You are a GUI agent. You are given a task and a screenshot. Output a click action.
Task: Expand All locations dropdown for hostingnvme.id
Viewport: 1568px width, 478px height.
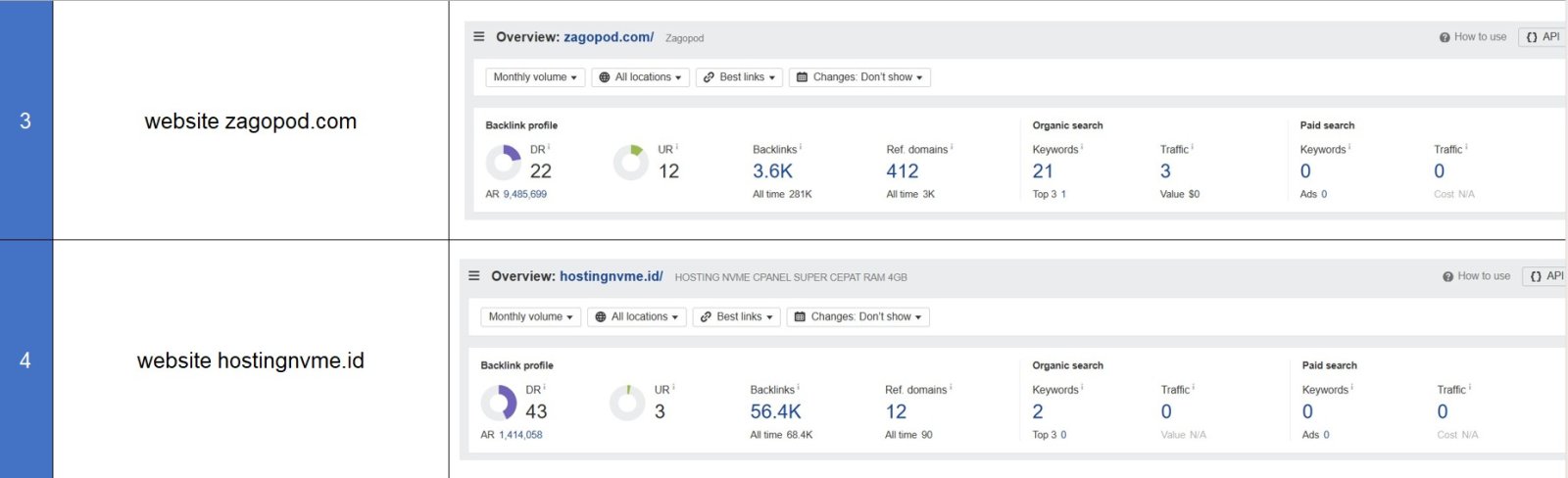[637, 317]
